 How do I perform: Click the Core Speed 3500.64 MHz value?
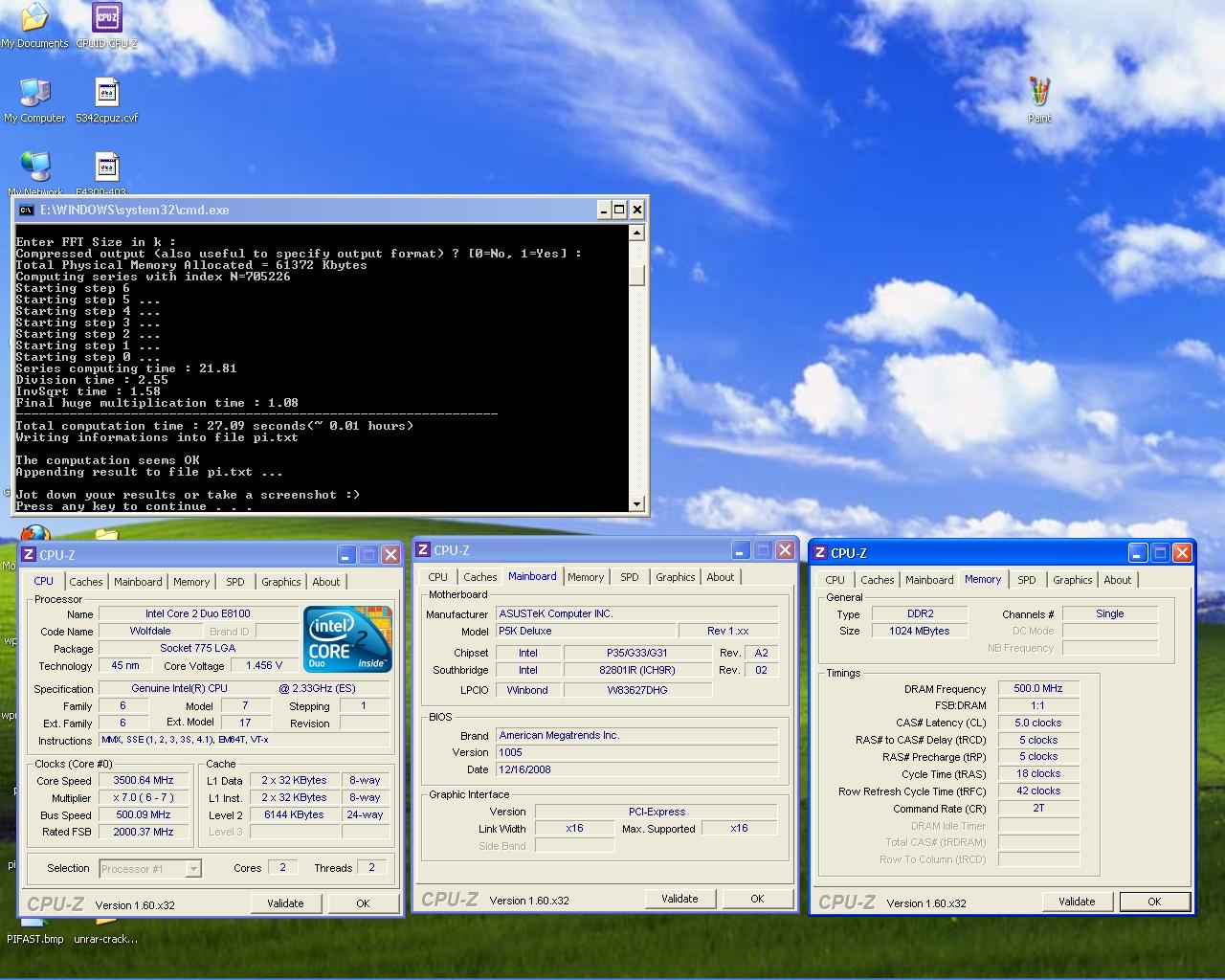pos(144,780)
